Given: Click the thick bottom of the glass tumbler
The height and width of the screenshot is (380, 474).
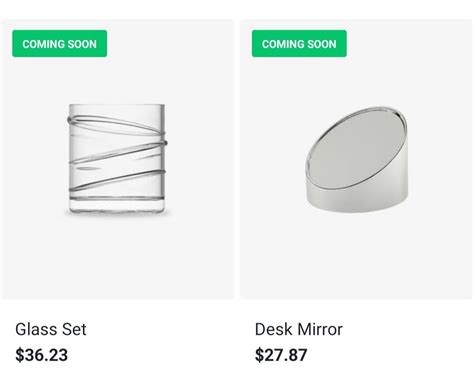Looking at the screenshot, I should click(117, 205).
